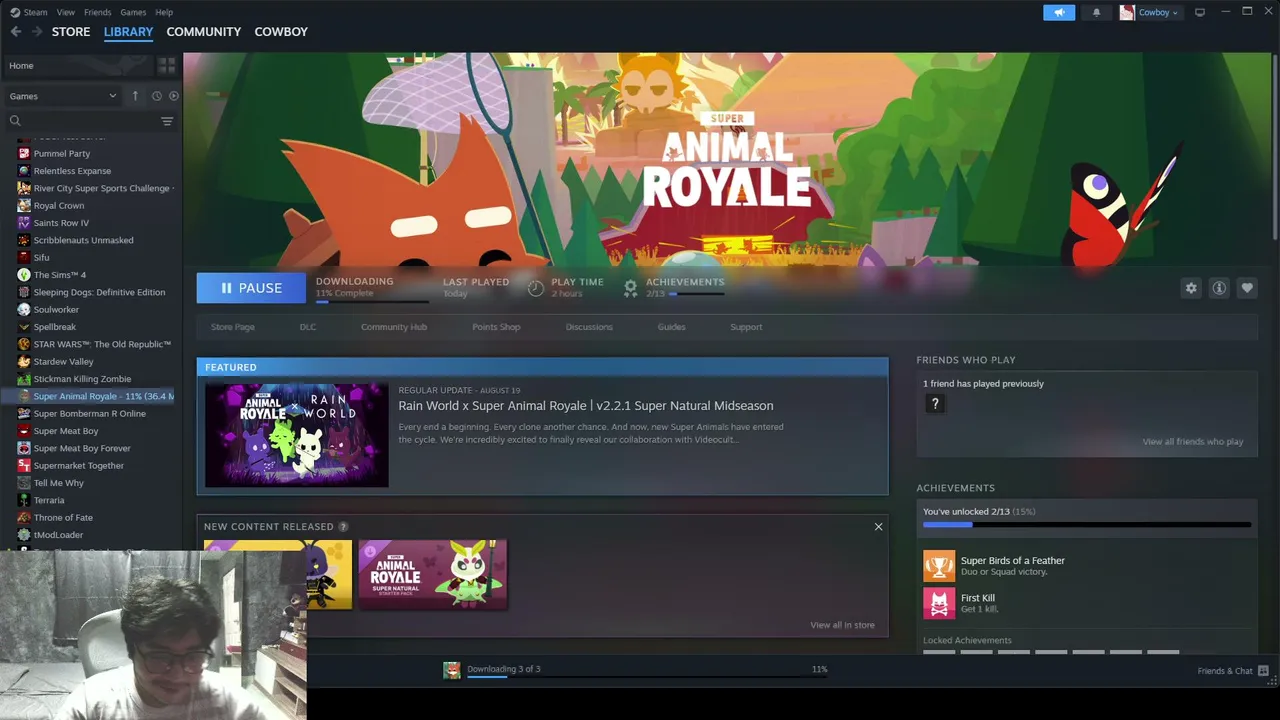Viewport: 1280px width, 720px height.
Task: Open the achievements gear badge icon
Action: [630, 288]
